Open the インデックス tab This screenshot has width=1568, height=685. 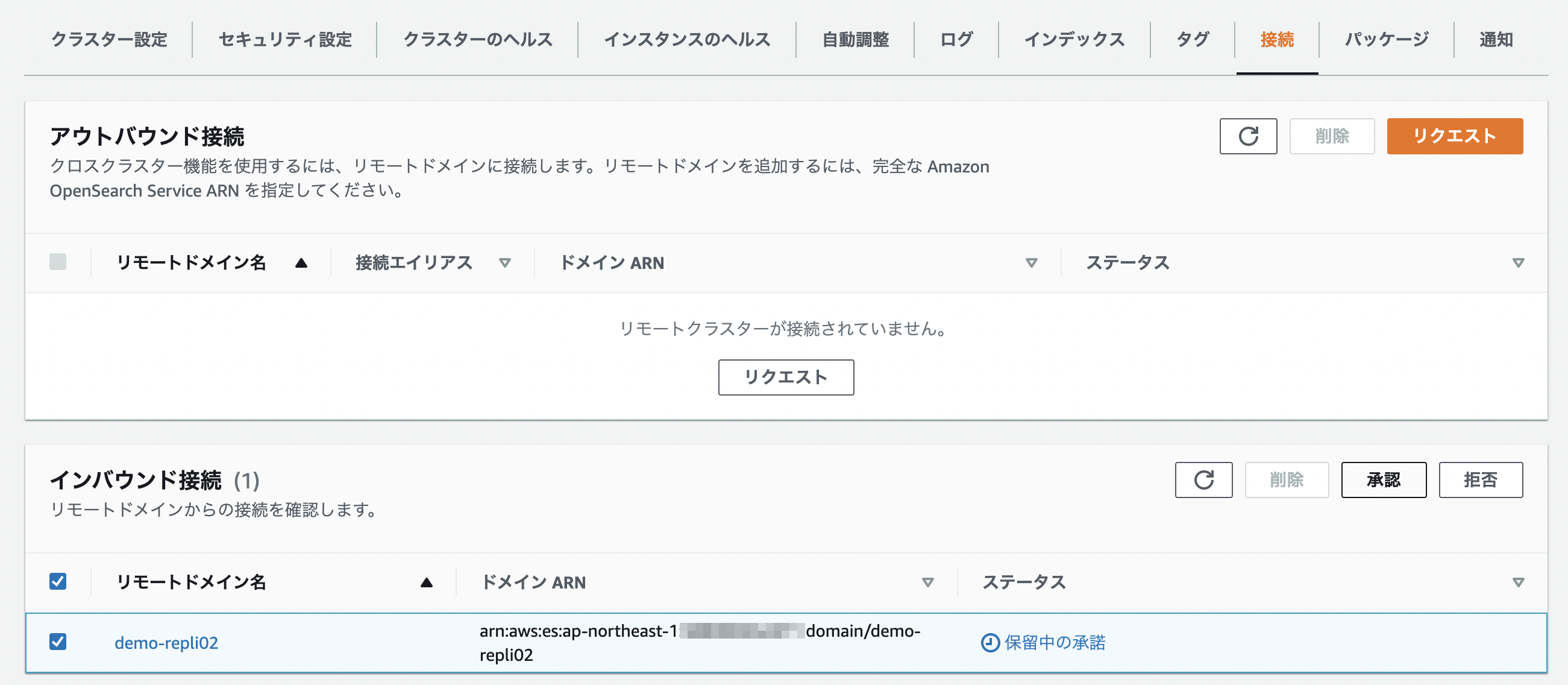(1074, 39)
